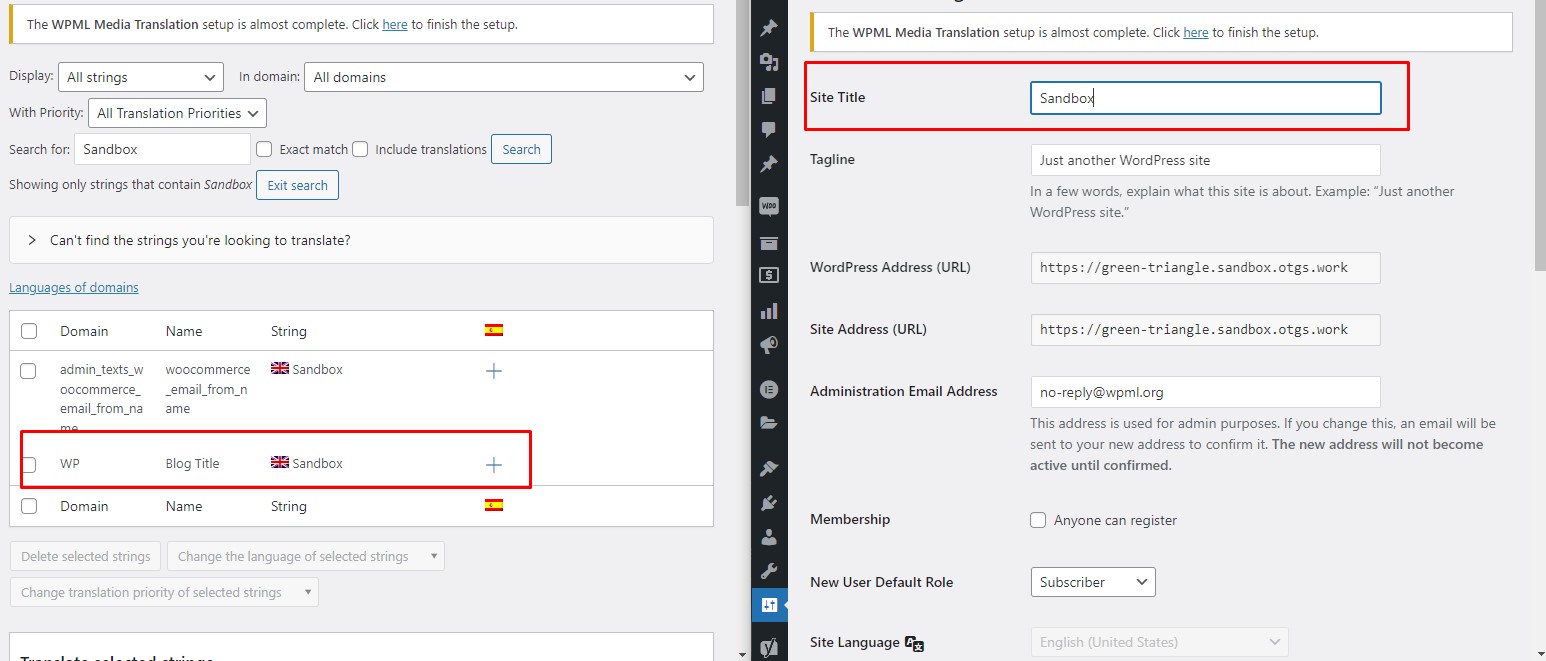
Task: Click 'admin_texts_woocommerce_email_from_name' domain cell
Action: (102, 398)
